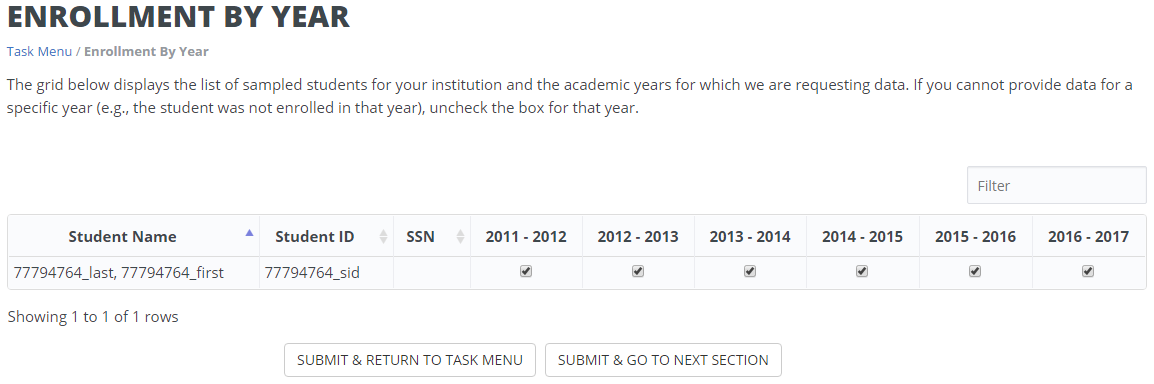Uncheck the 2011 - 2012 enrollment checkbox
Viewport: 1154px width, 384px height.
(525, 271)
